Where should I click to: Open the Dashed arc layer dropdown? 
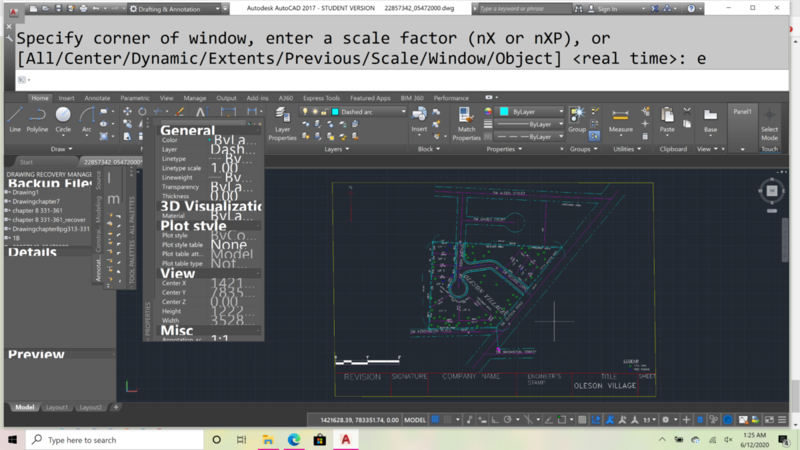pyautogui.click(x=370, y=112)
